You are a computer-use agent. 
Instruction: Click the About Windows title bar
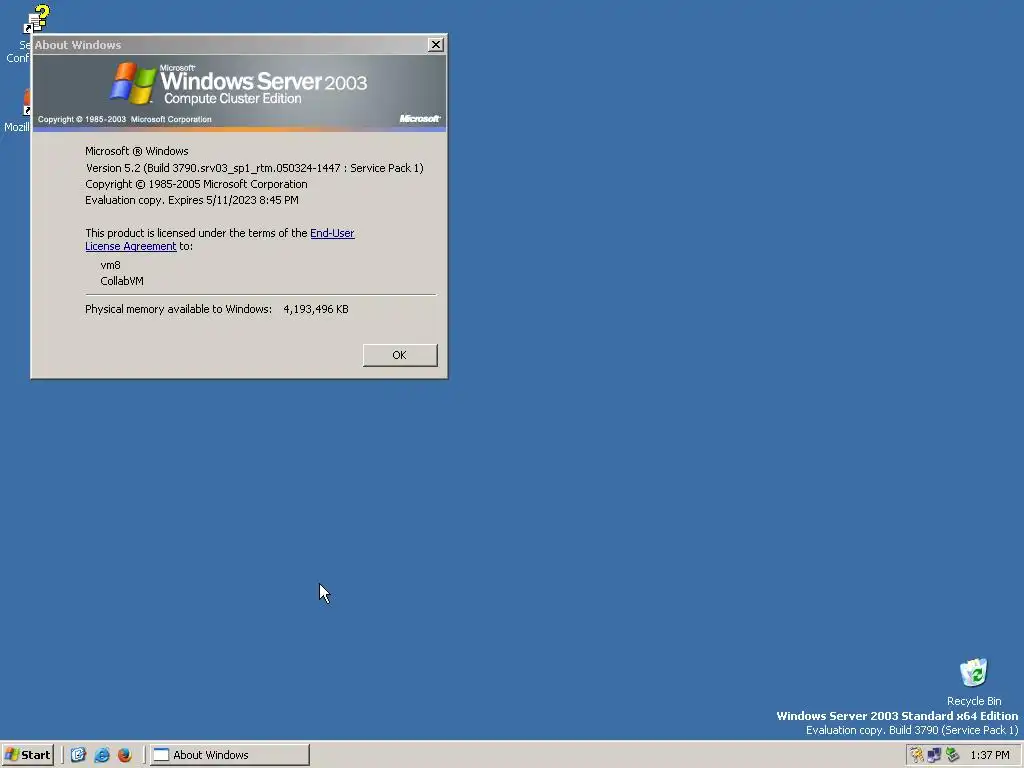point(229,44)
